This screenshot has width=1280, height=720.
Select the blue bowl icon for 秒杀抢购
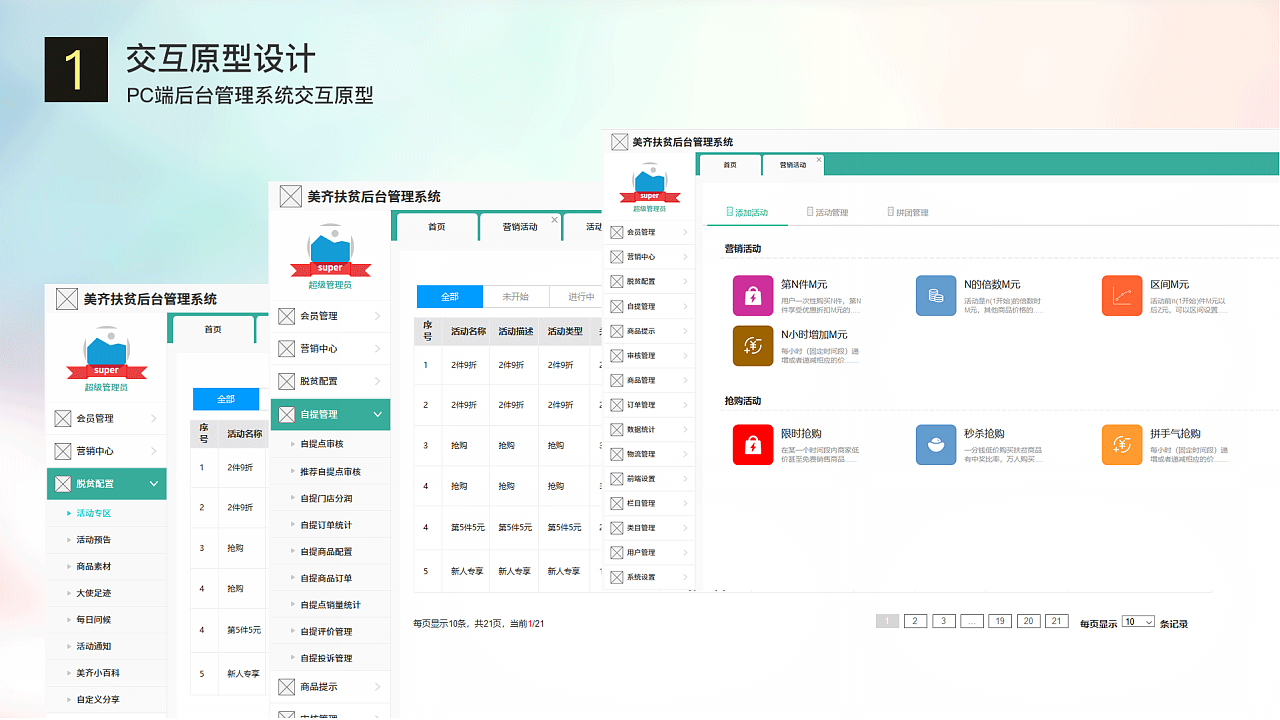tap(936, 445)
